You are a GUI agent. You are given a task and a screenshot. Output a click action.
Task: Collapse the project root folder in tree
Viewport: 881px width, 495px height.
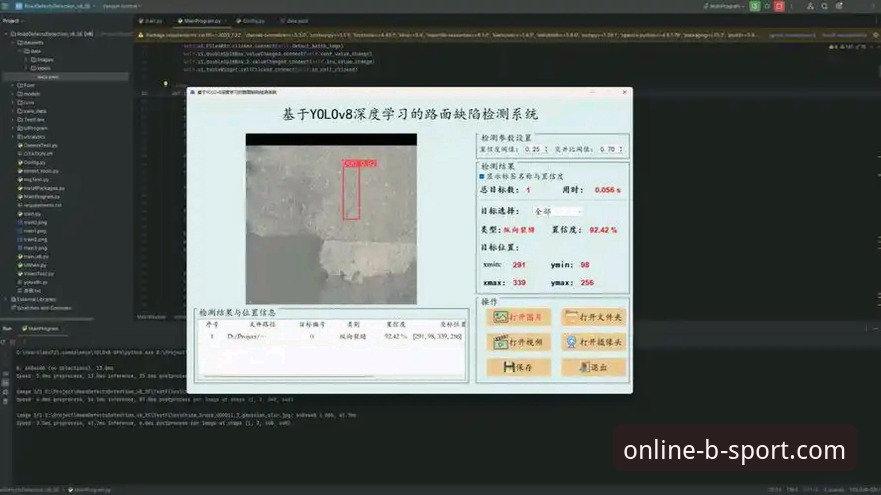tap(6, 34)
